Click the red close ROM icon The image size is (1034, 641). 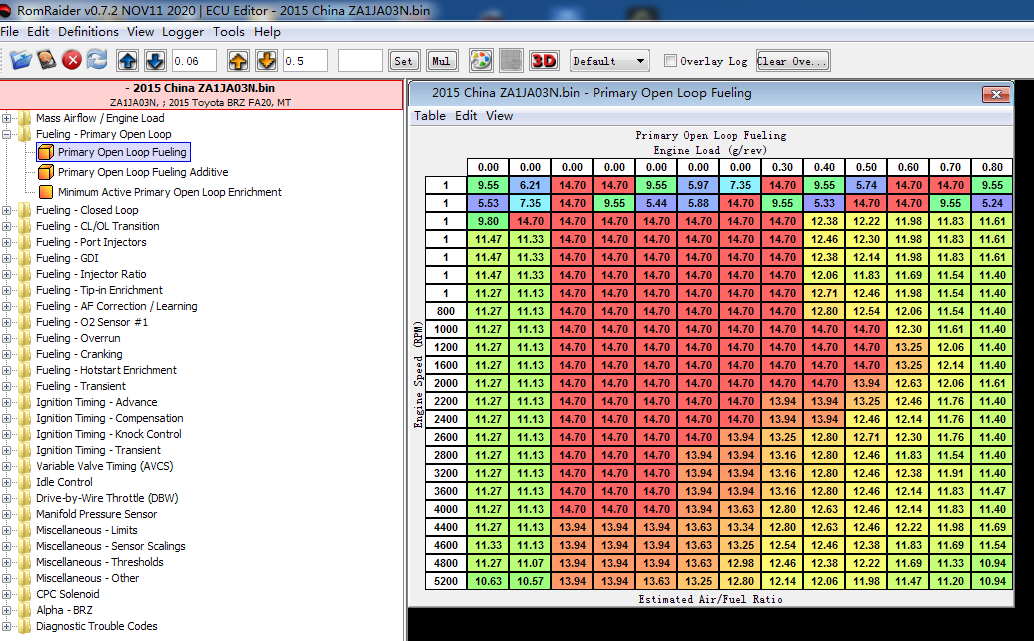72,61
